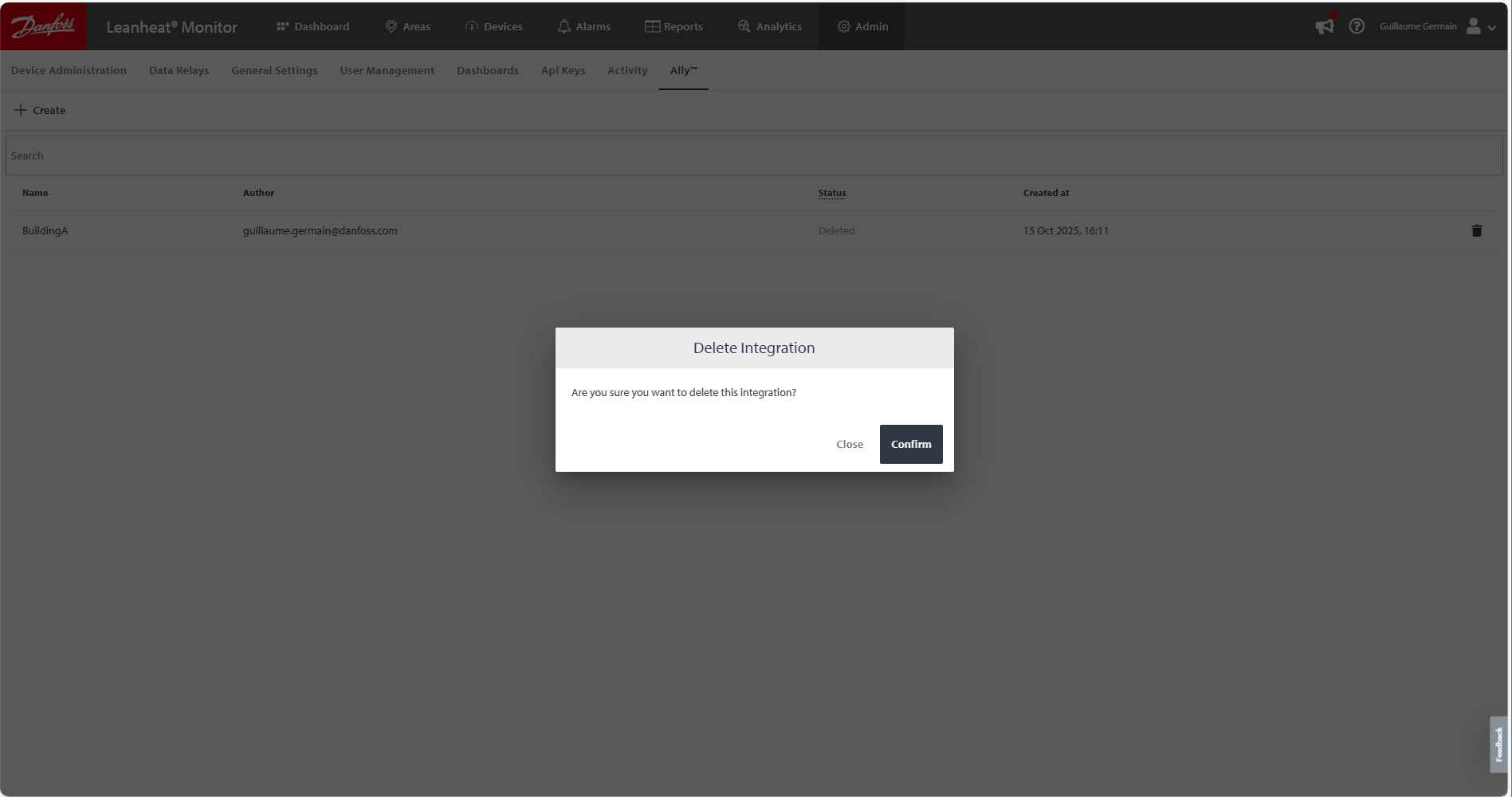Viewport: 1512px width, 797px height.
Task: Confirm deleting the integration
Action: point(910,444)
